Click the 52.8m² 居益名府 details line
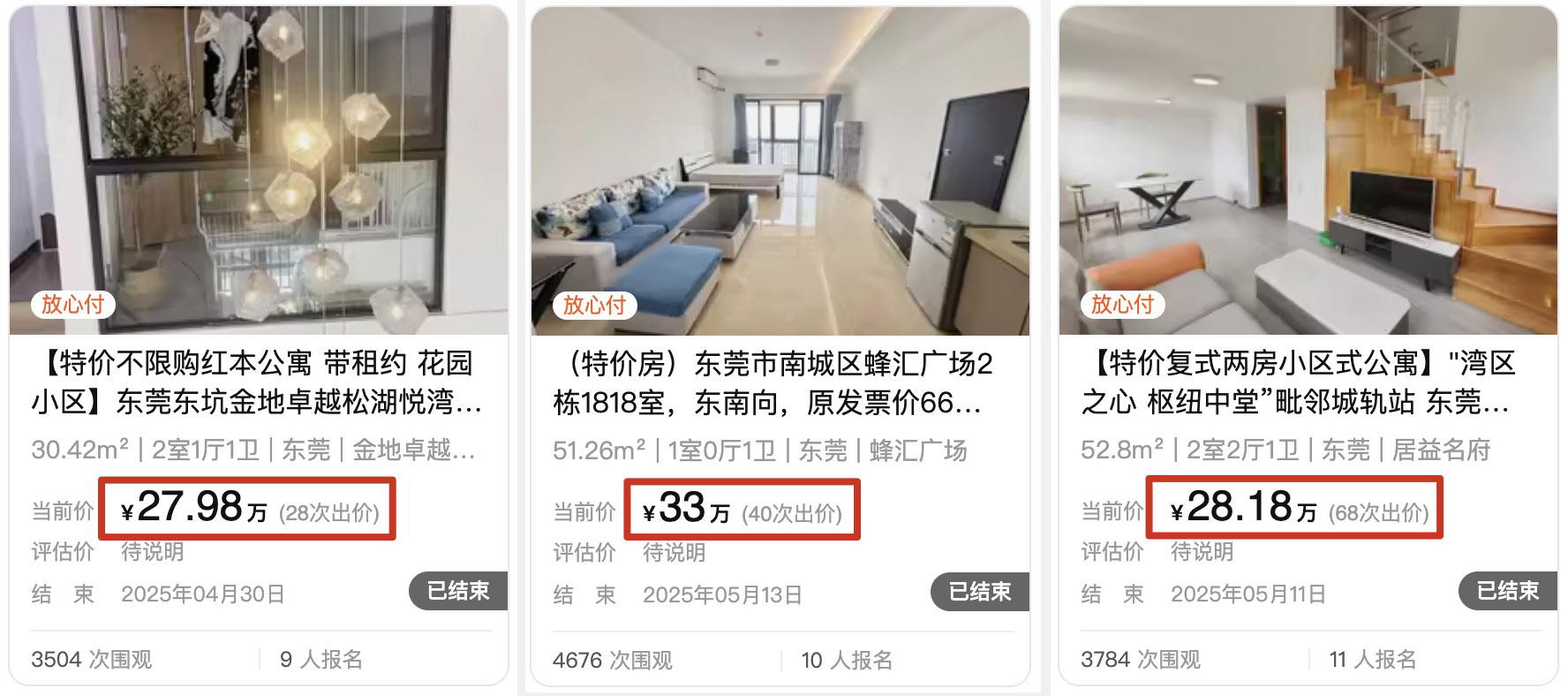1568x696 pixels. pos(1285,450)
